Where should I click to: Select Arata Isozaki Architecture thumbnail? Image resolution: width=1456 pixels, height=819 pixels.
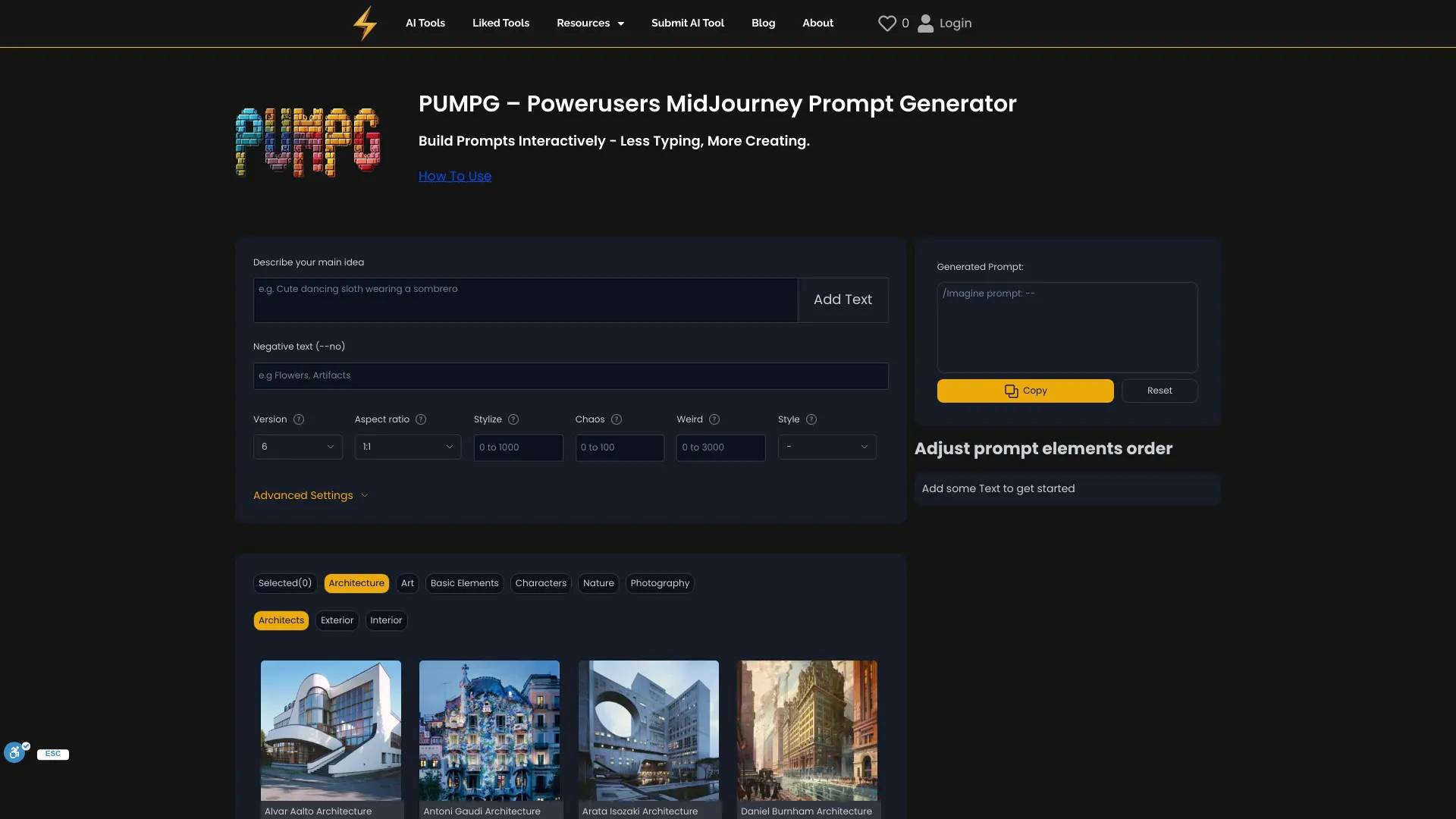pos(648,730)
